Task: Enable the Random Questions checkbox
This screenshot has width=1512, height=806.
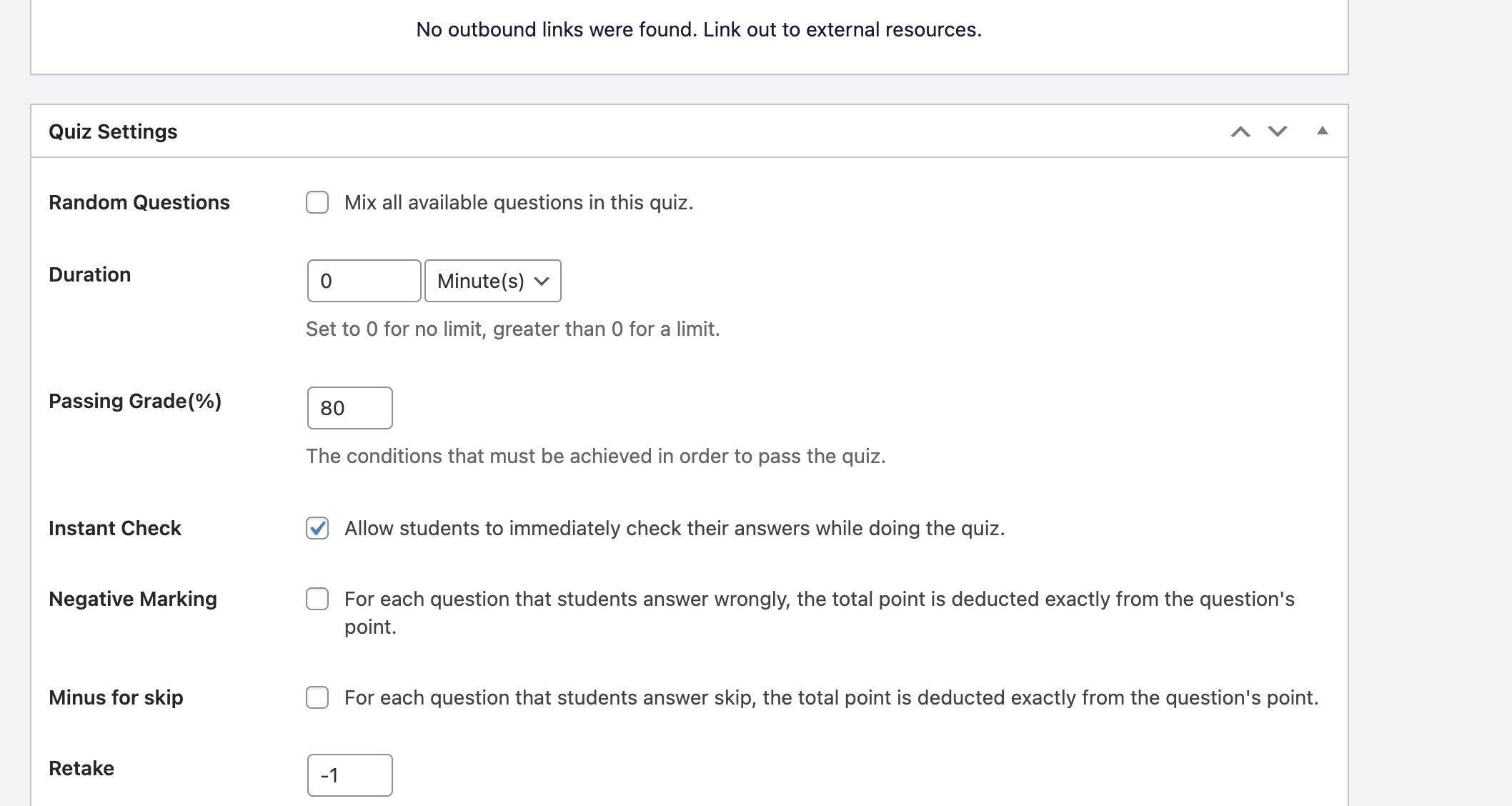Action: click(x=317, y=202)
